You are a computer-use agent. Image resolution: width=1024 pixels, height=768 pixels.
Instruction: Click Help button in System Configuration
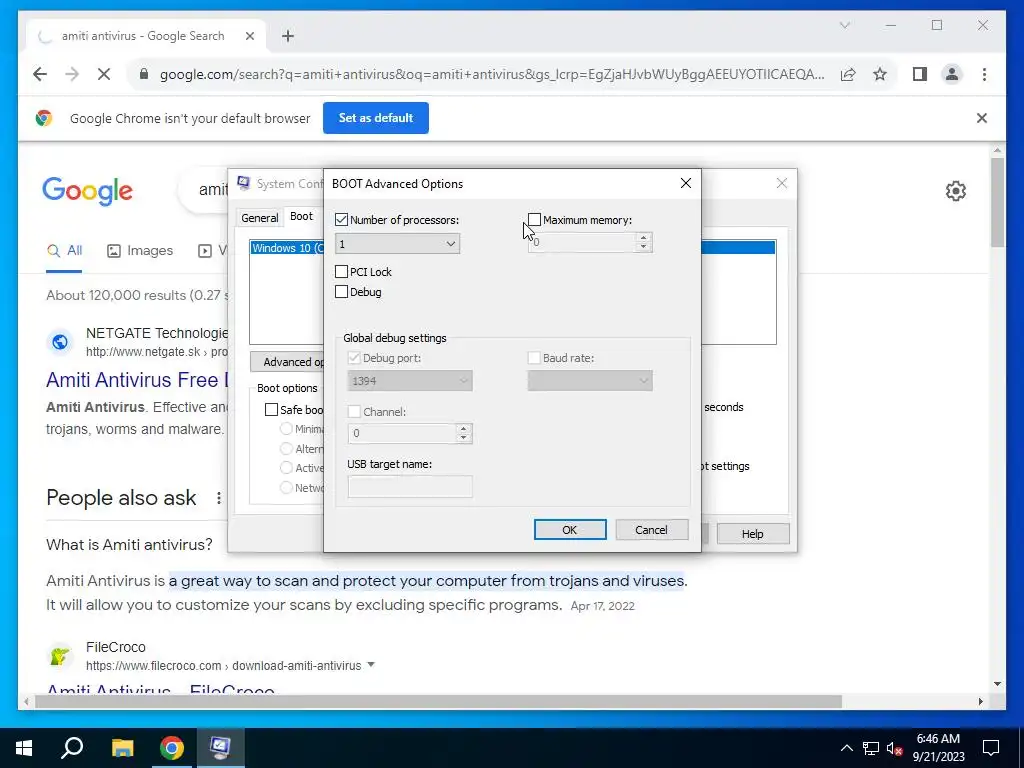click(x=752, y=534)
